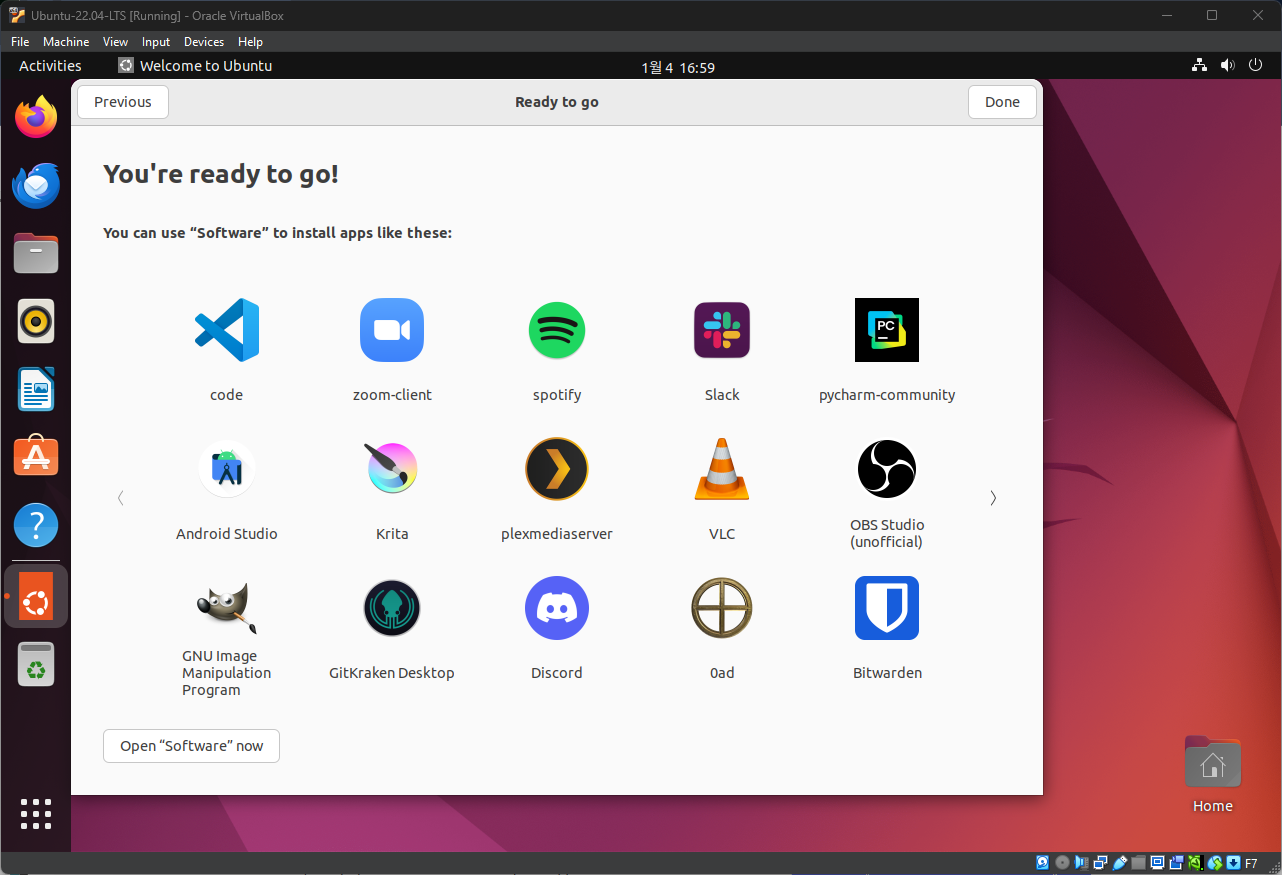Click the USB indicator in VirtualBox status bar
This screenshot has height=875, width=1282.
pyautogui.click(x=1120, y=863)
